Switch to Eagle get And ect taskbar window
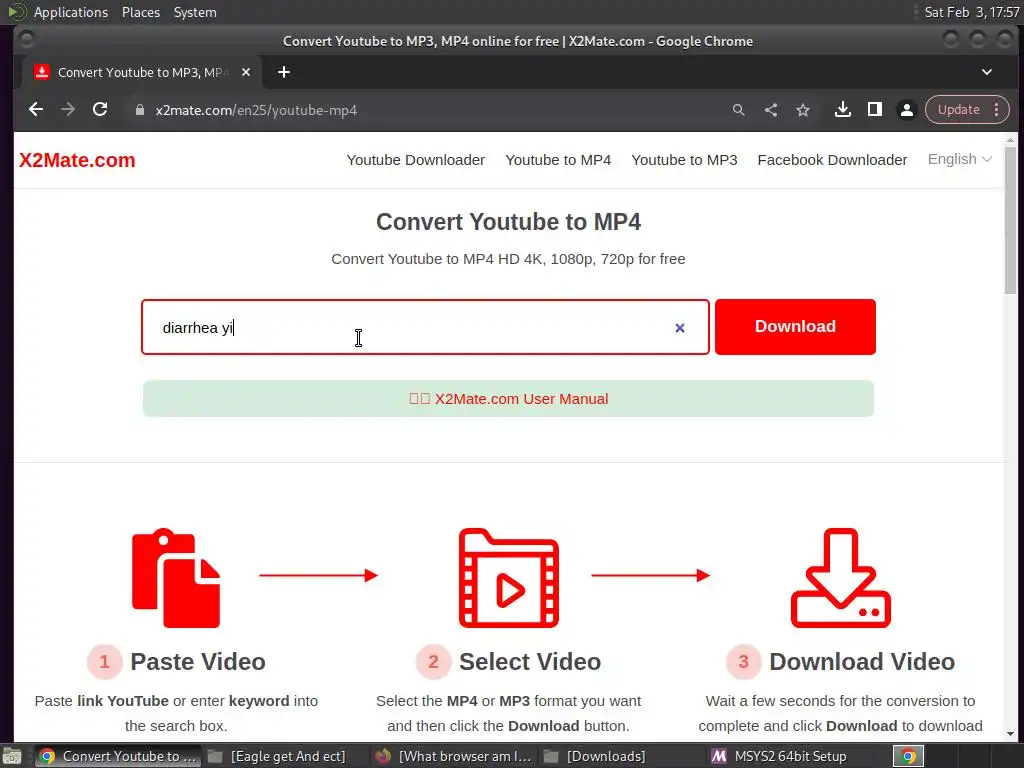Image resolution: width=1024 pixels, height=768 pixels. (278, 756)
